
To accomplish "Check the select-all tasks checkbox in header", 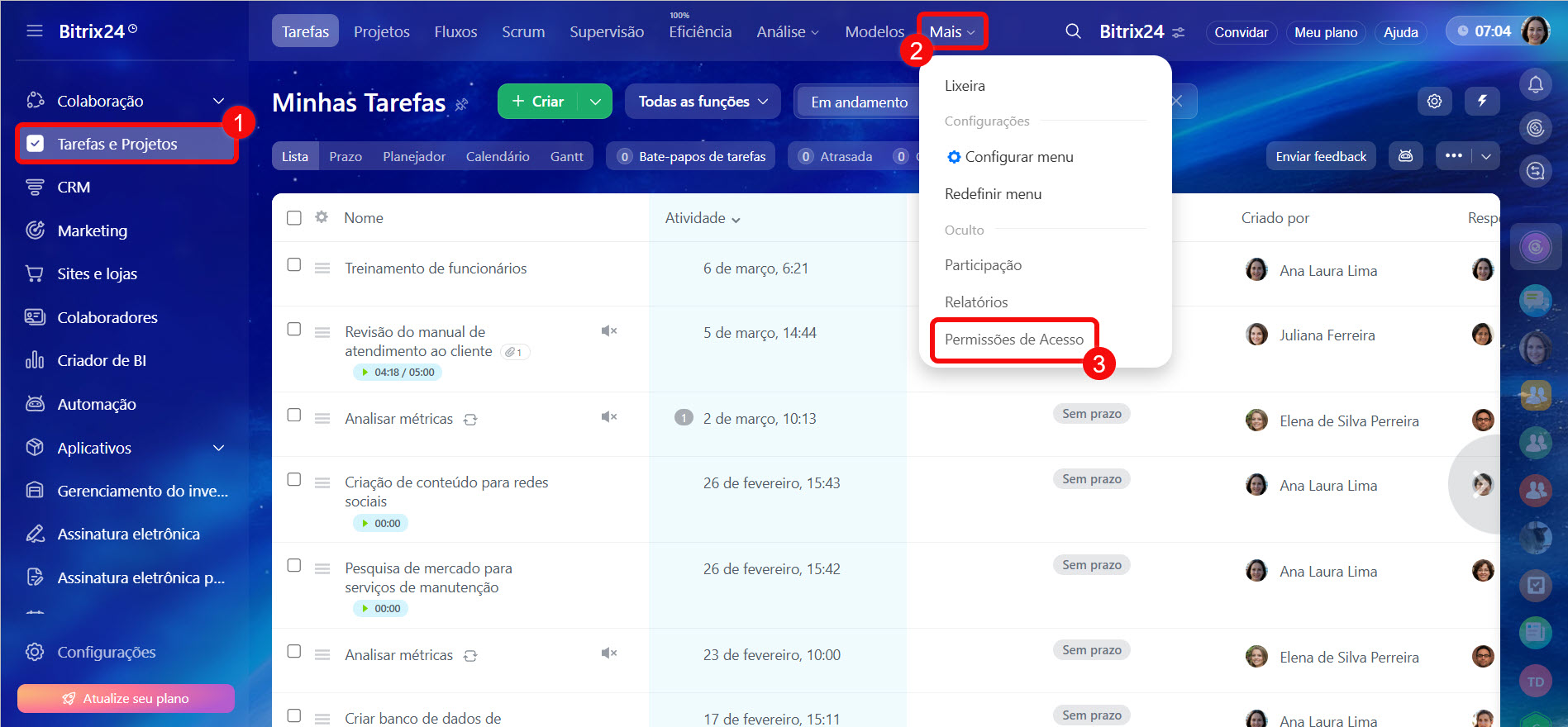I will (294, 218).
